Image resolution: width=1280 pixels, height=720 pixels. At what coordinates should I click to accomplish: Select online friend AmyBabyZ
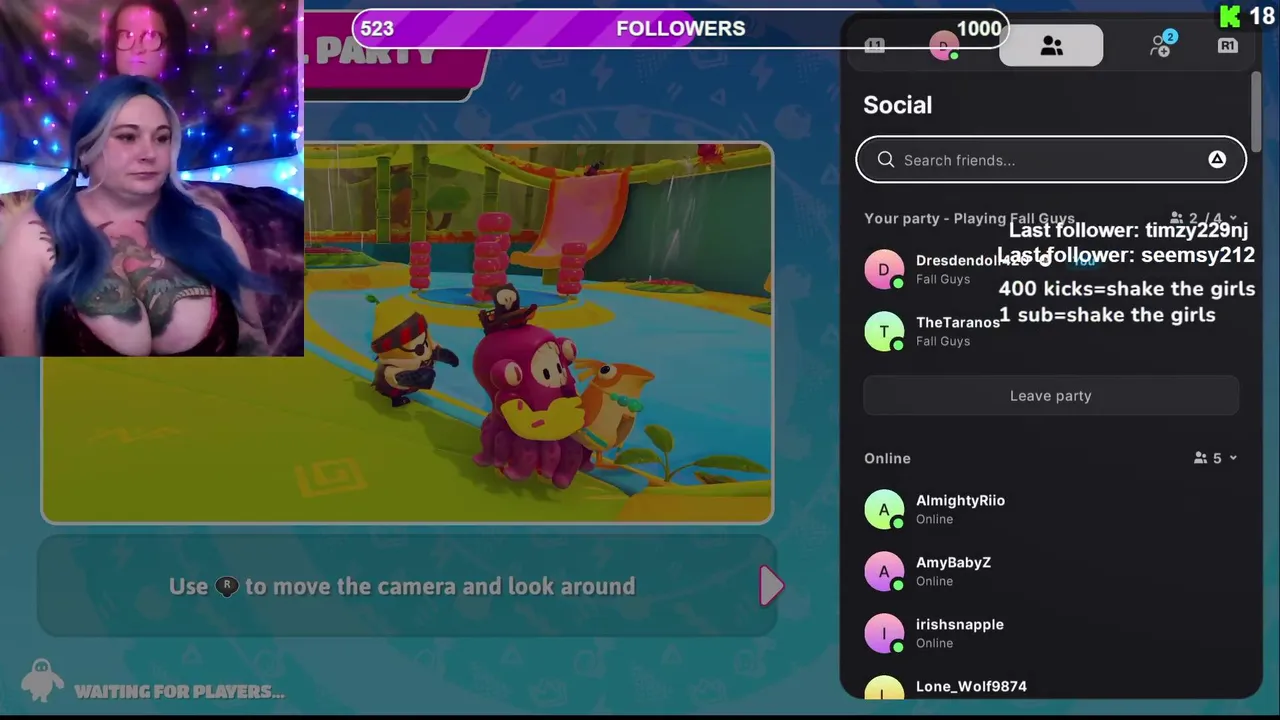click(x=1051, y=571)
